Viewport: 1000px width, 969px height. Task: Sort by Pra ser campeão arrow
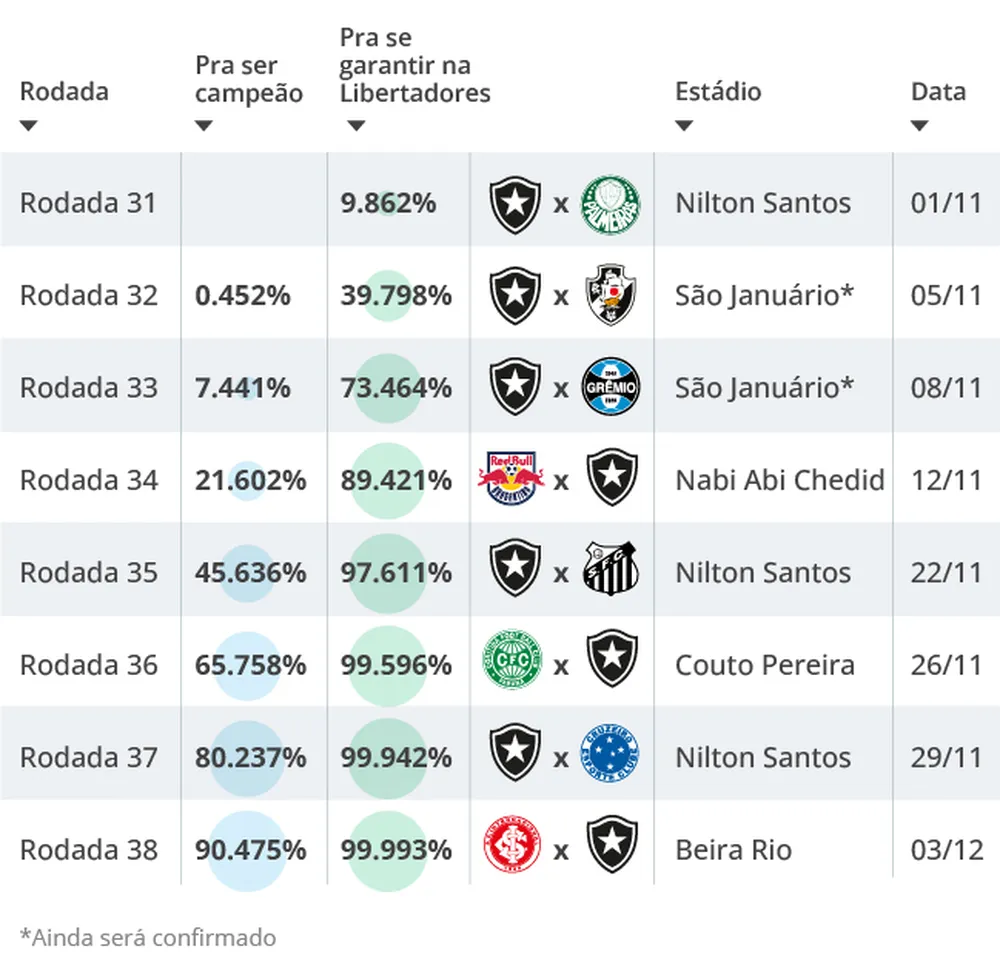(204, 126)
